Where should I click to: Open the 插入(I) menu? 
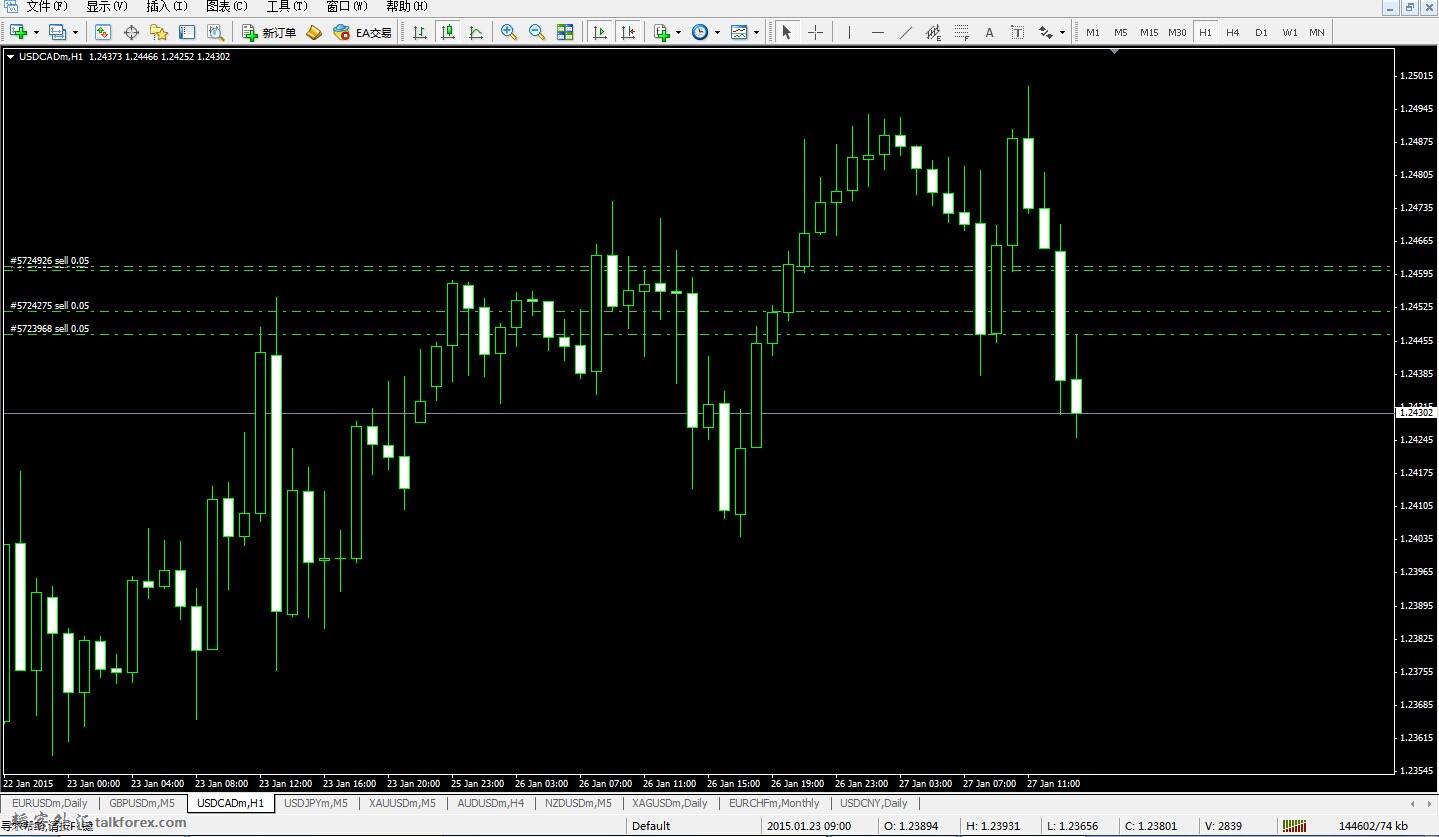167,6
